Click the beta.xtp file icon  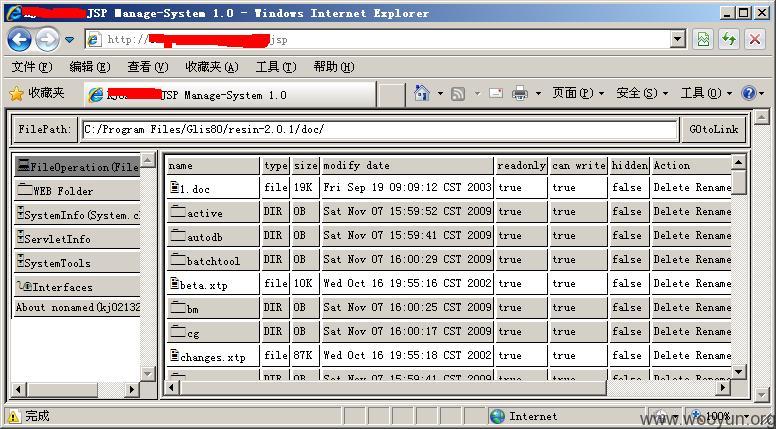[x=174, y=283]
